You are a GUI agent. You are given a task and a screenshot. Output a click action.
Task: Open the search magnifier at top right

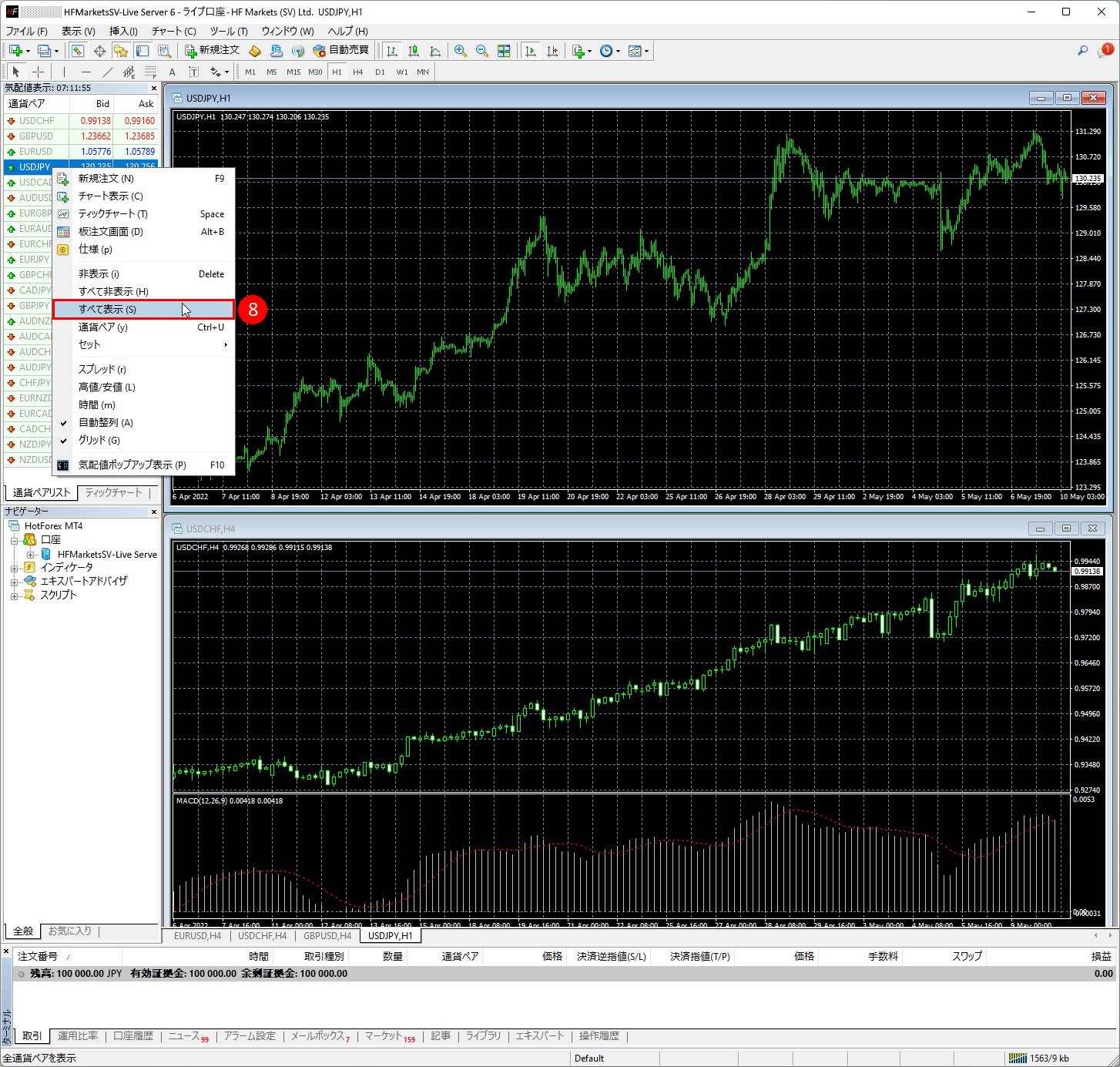point(1082,51)
